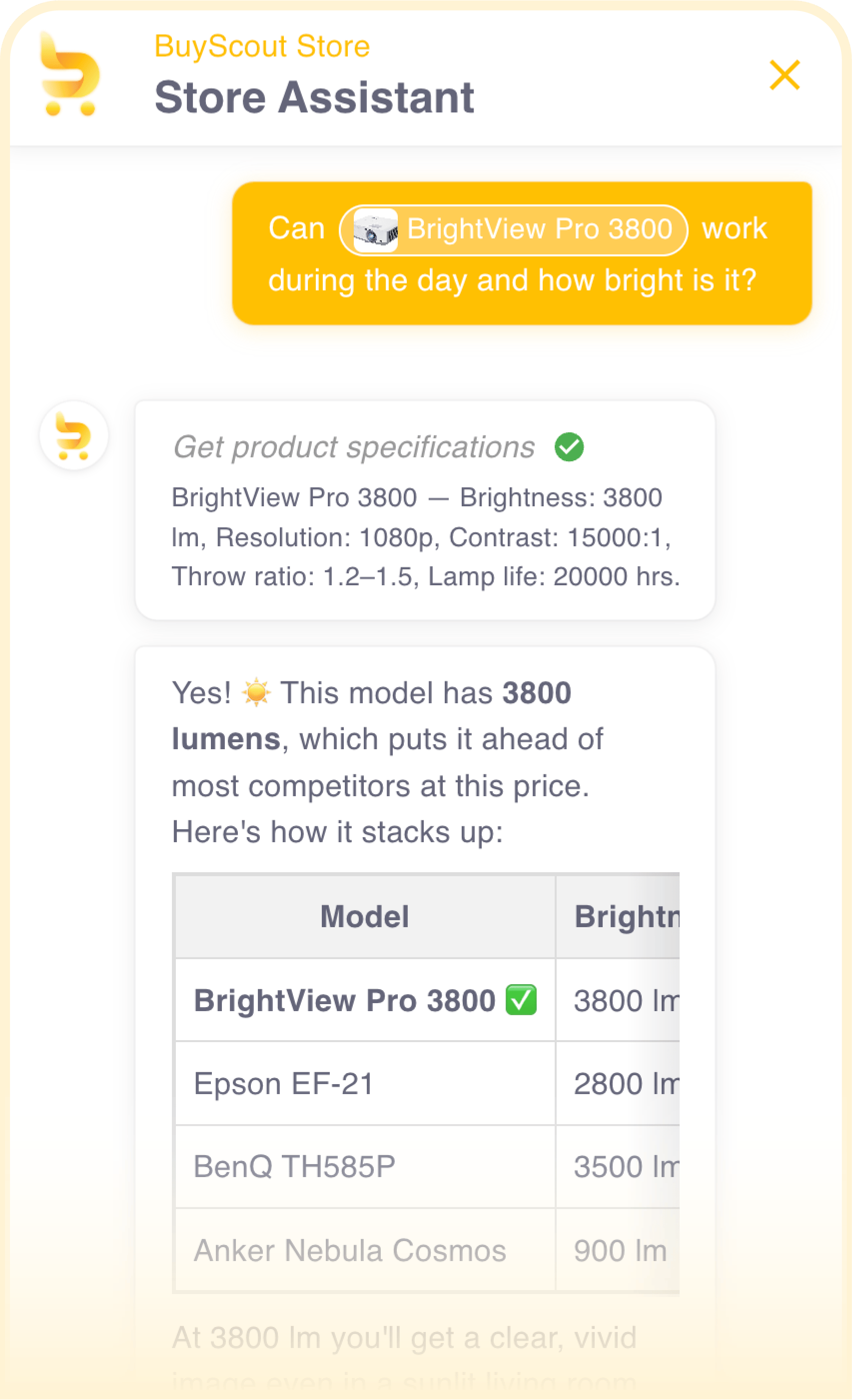Expand the Get product specifications step
852x1400 pixels.
click(354, 447)
